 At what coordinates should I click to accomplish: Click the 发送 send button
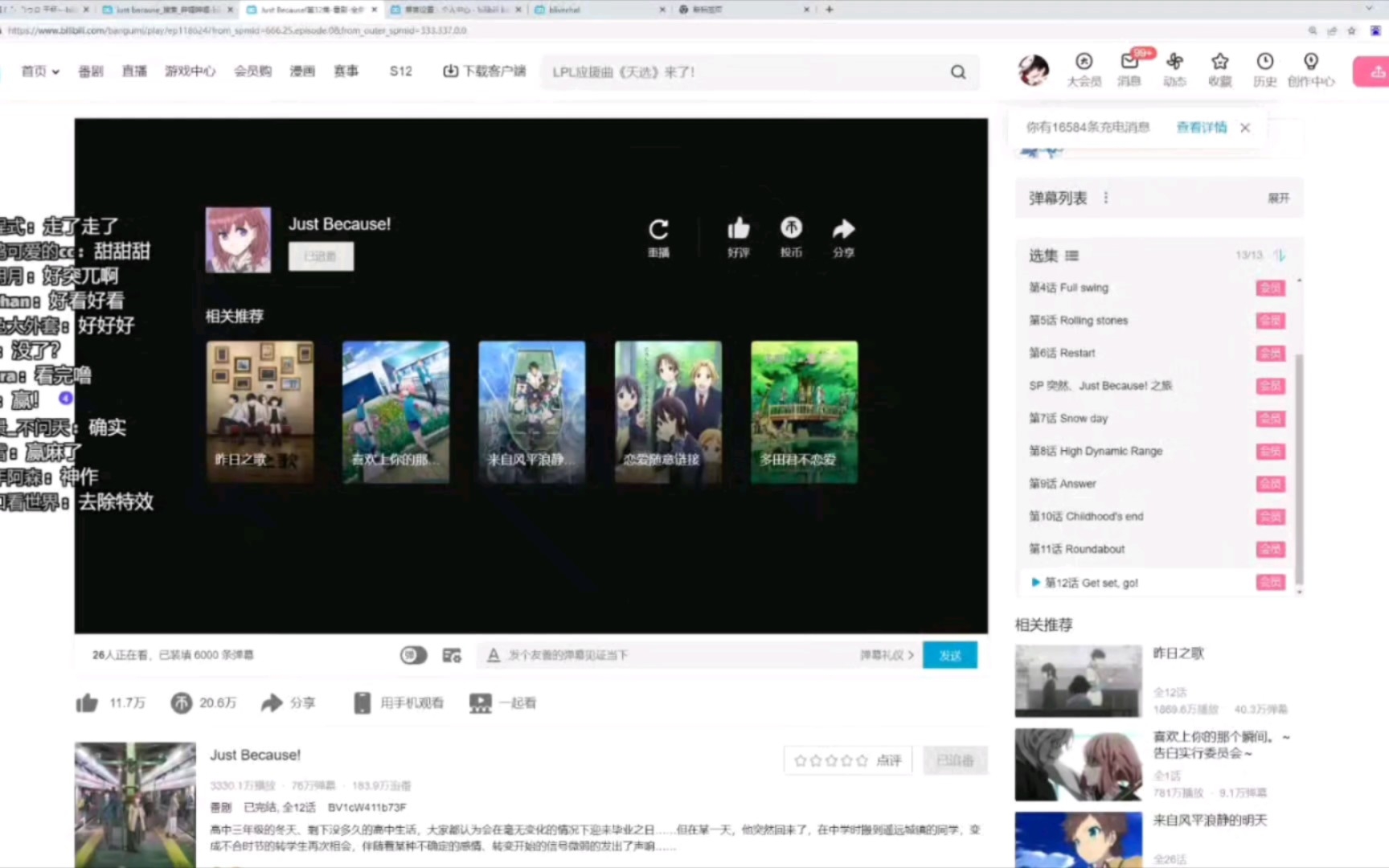click(950, 655)
